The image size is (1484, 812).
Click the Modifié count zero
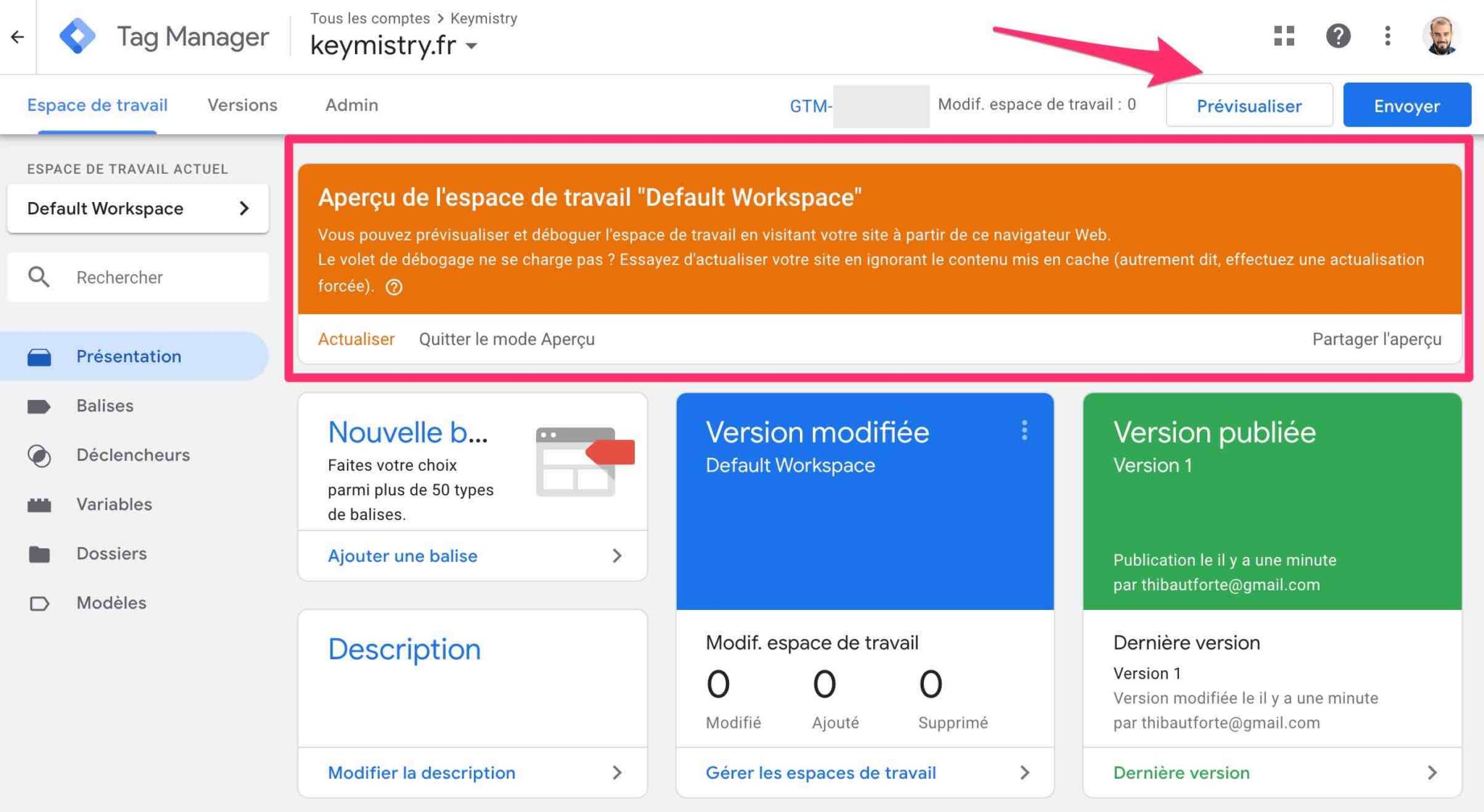tap(718, 684)
